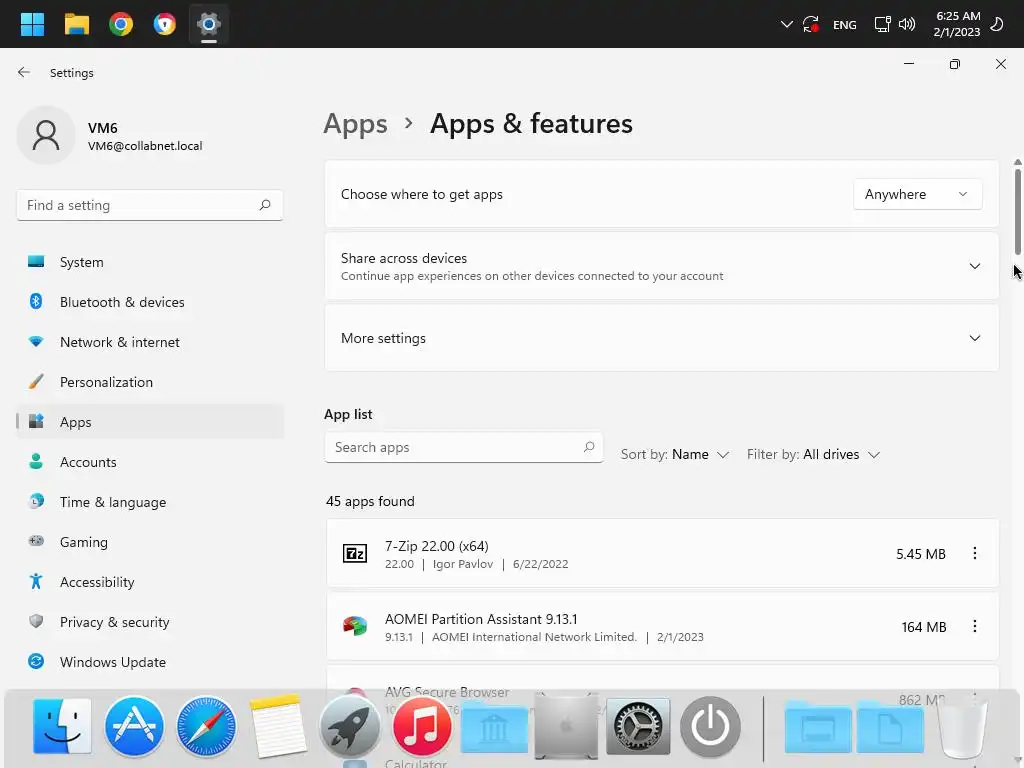The width and height of the screenshot is (1024, 768).
Task: Open Filter by All drives dropdown
Action: pyautogui.click(x=813, y=455)
